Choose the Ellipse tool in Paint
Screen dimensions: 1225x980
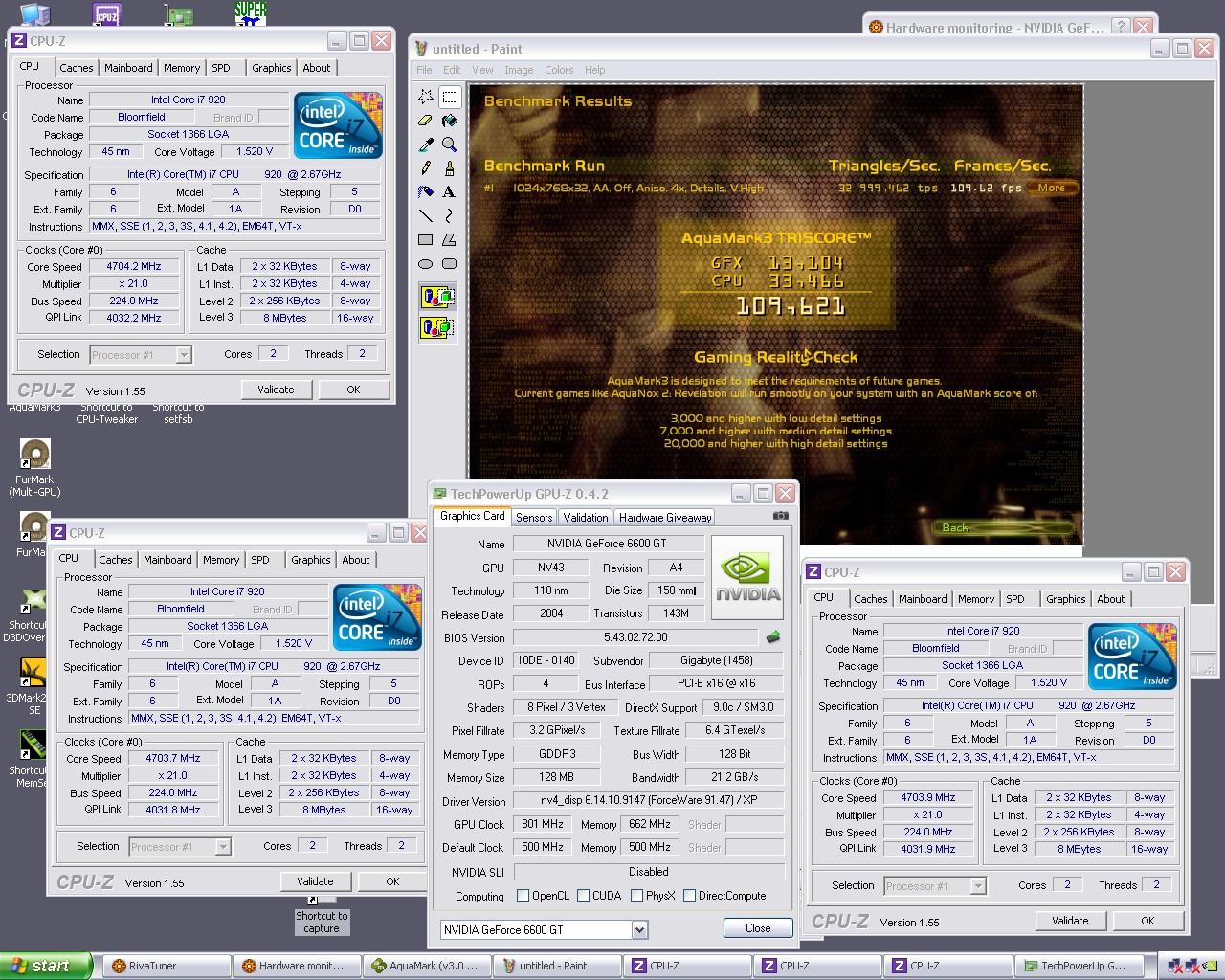coord(426,263)
